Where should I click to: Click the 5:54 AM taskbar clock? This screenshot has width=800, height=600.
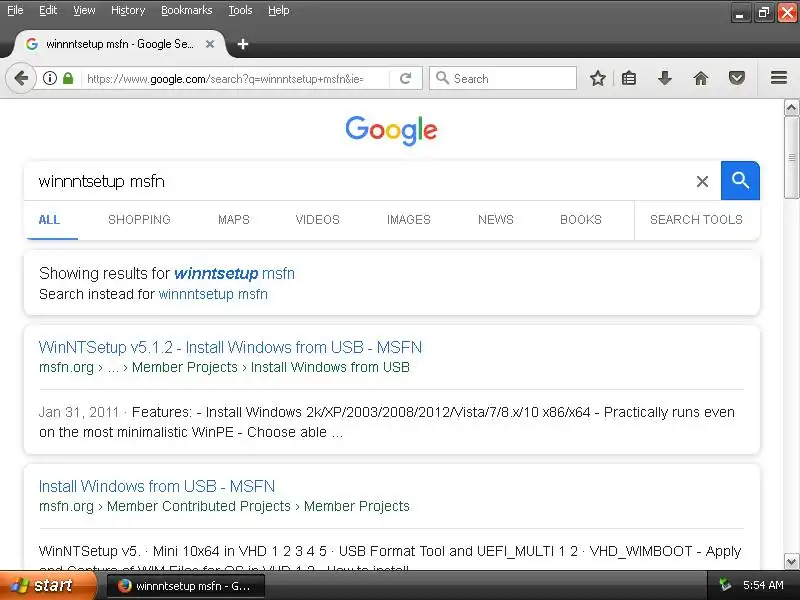(x=763, y=585)
